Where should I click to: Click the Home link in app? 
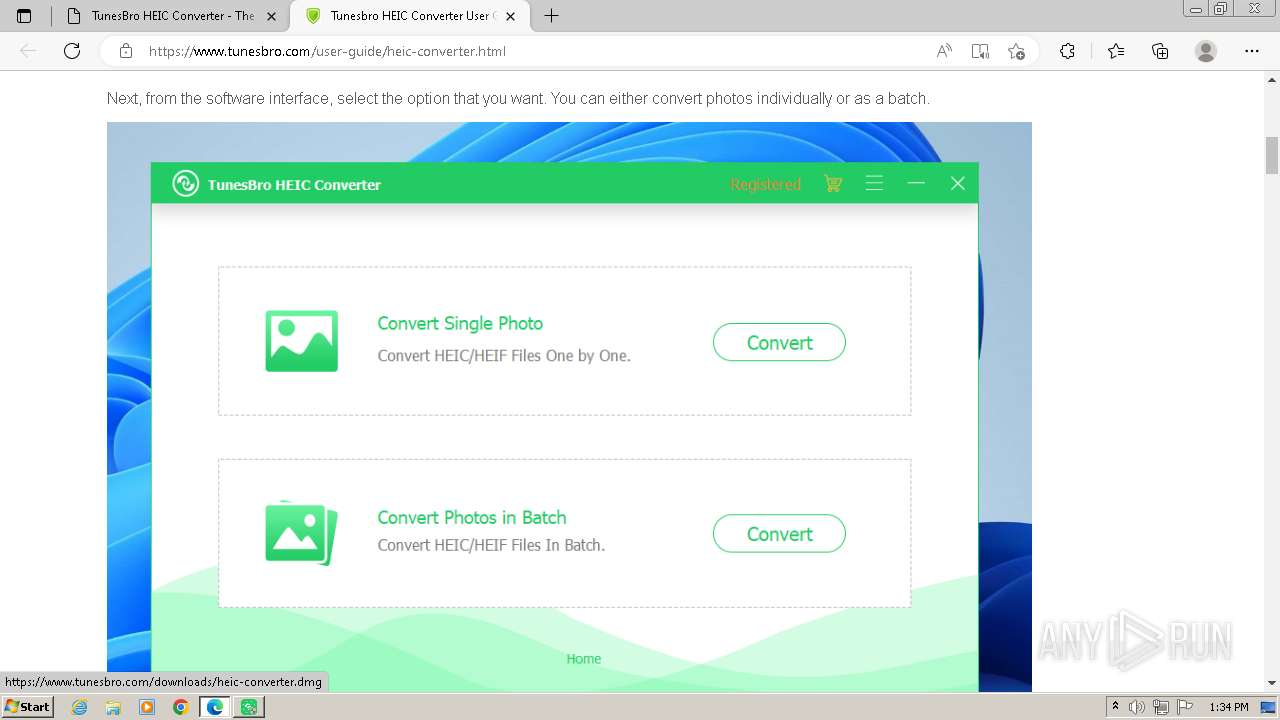(584, 659)
